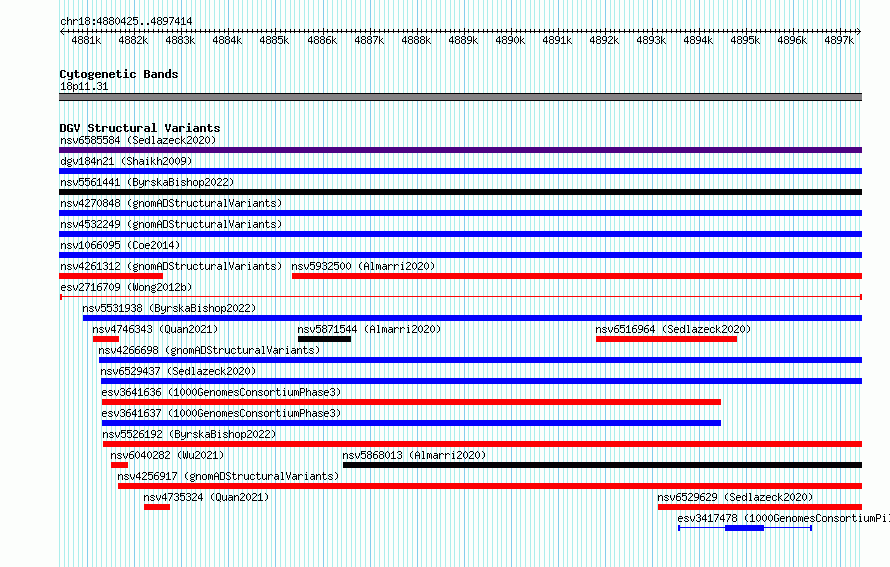Click the Cytogenetic Bands track title

[x=119, y=74]
